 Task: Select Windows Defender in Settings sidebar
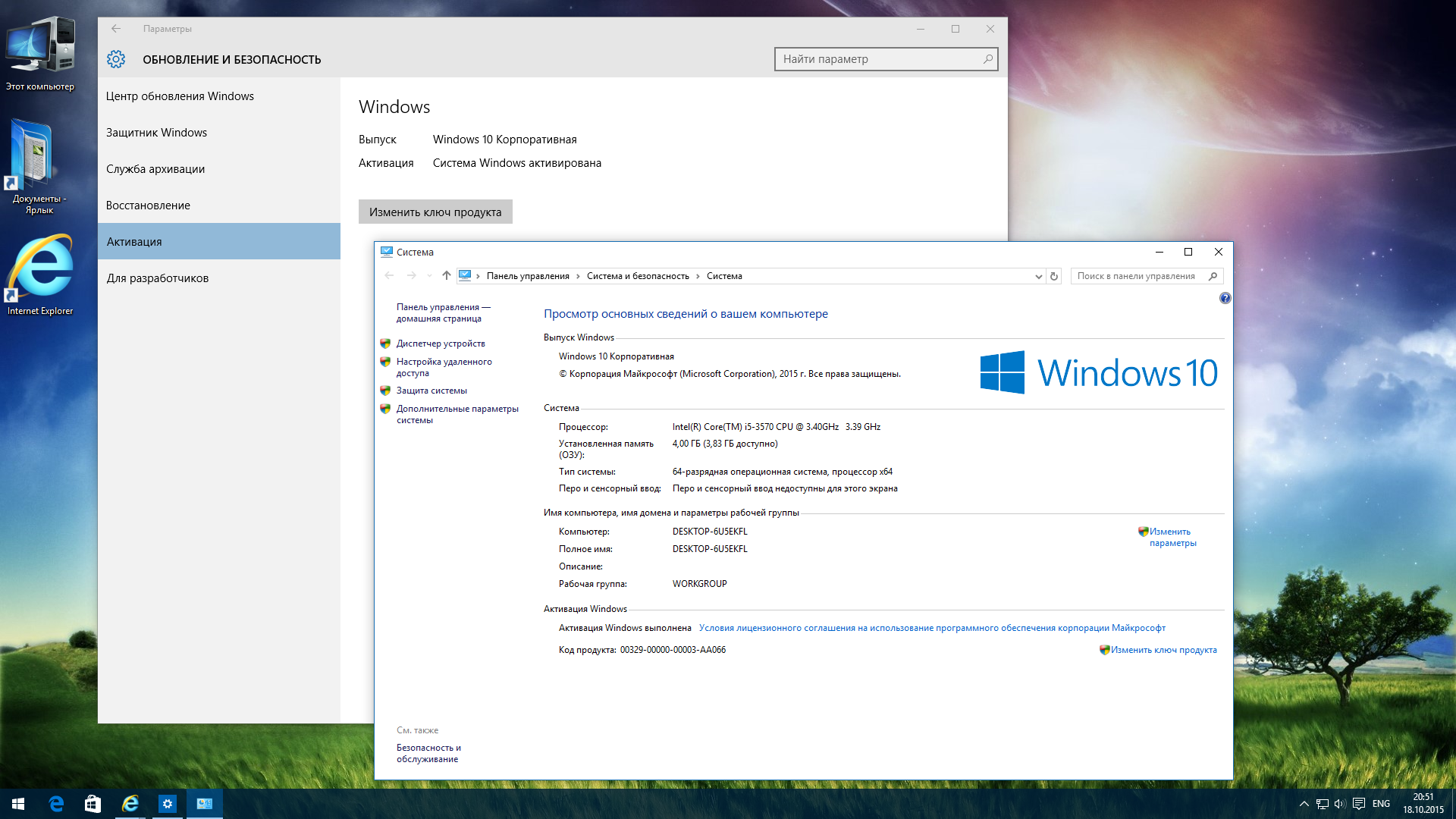pos(219,133)
